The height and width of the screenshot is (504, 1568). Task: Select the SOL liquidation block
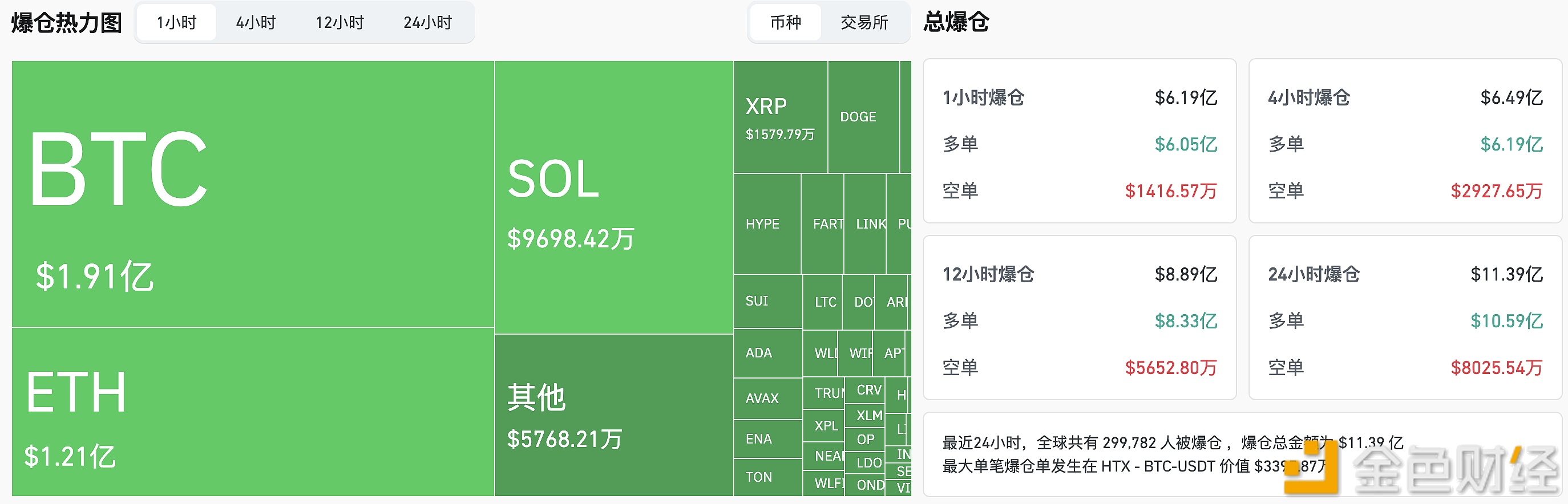tap(613, 197)
